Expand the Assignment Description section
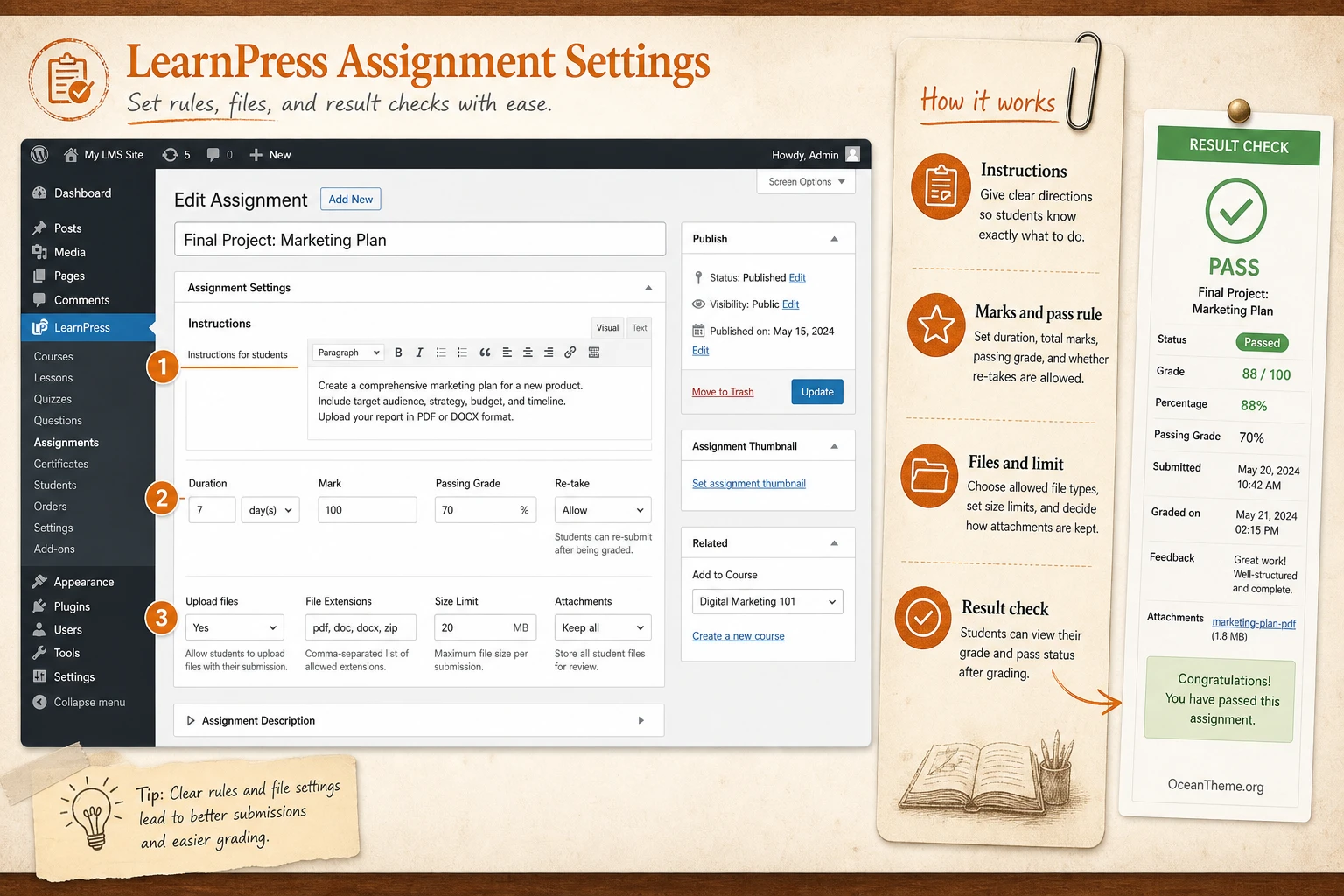Image resolution: width=1344 pixels, height=896 pixels. point(419,720)
